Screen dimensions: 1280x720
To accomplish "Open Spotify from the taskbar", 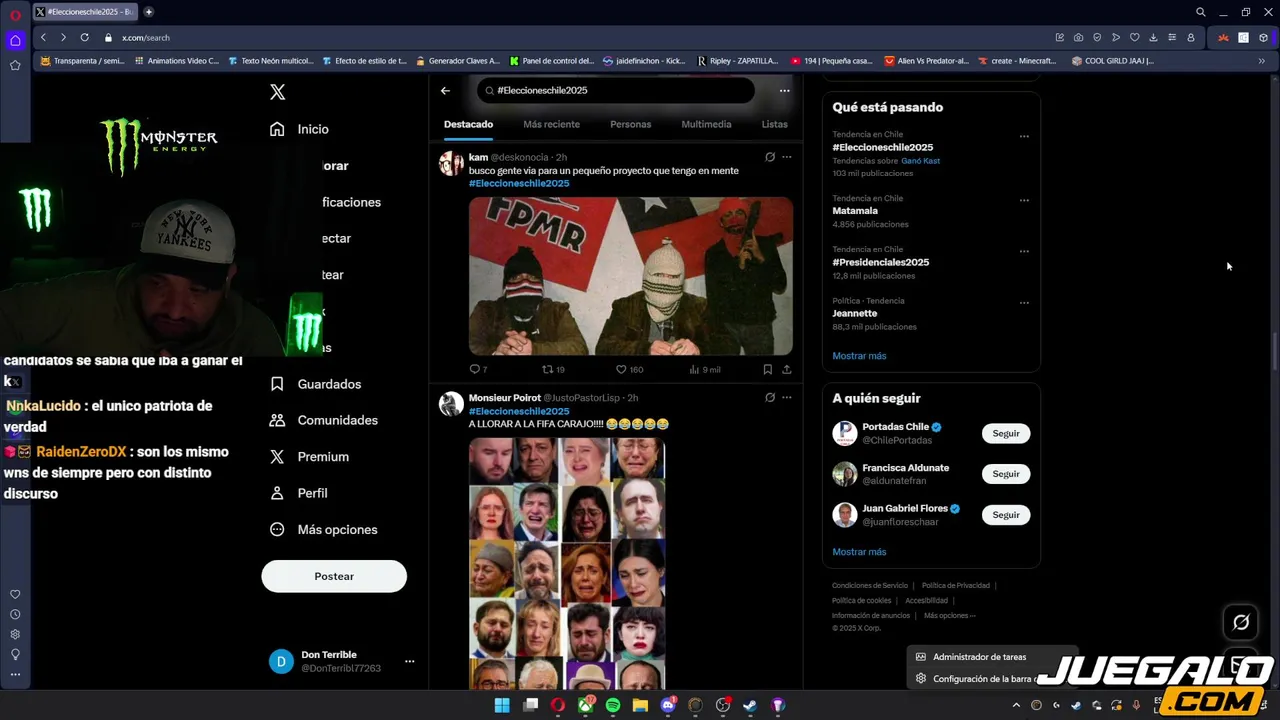I will (x=613, y=705).
